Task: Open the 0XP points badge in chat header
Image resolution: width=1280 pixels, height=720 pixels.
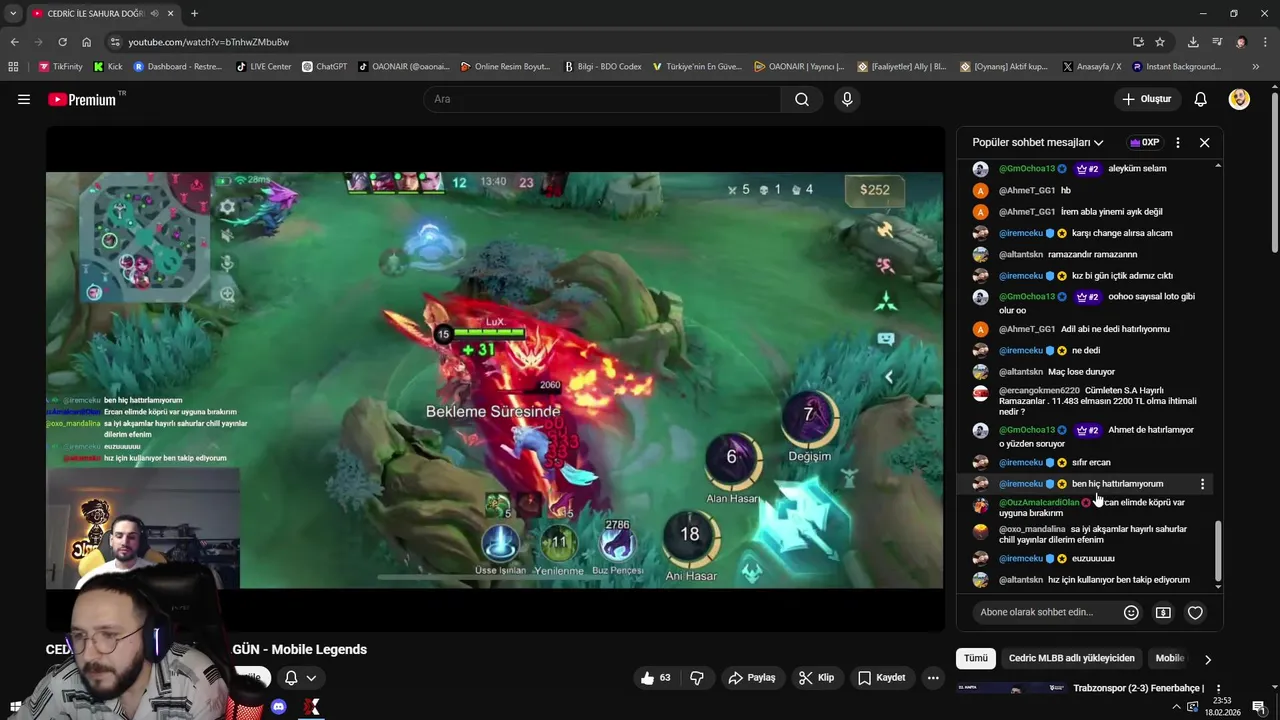Action: [x=1144, y=142]
